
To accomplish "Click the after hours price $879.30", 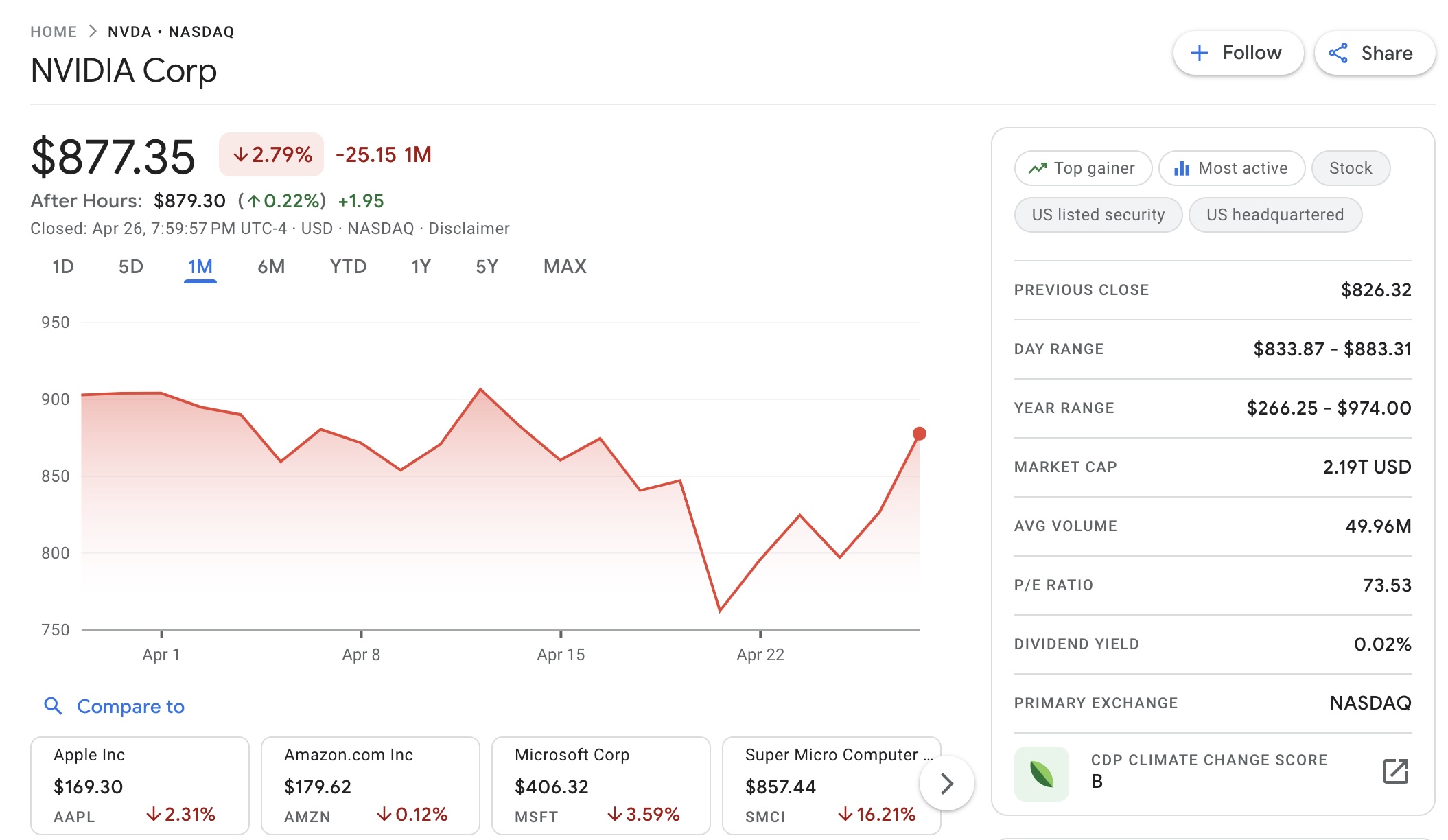I will 189,201.
